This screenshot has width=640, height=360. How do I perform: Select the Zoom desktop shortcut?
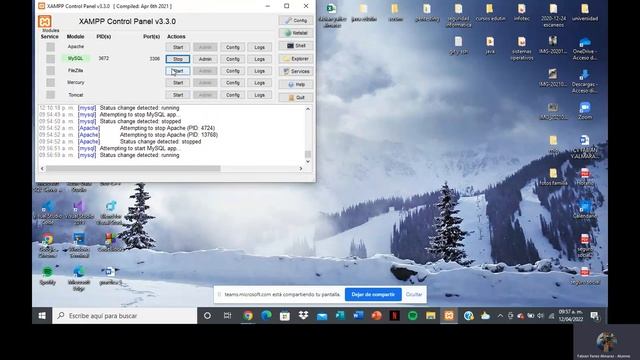[584, 111]
